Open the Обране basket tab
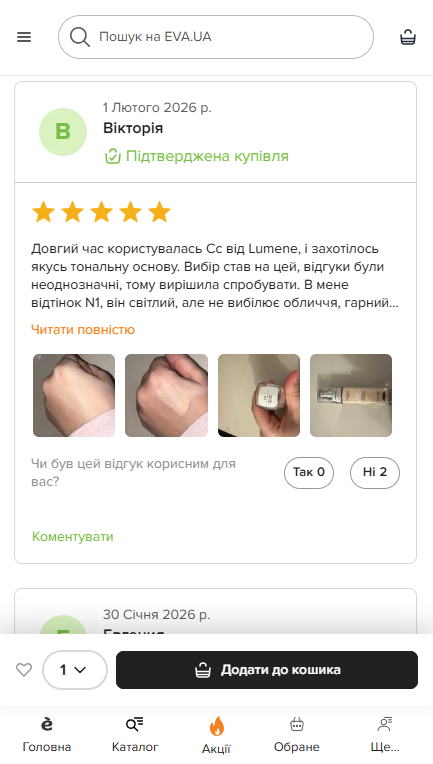This screenshot has width=433, height=764. 297,734
